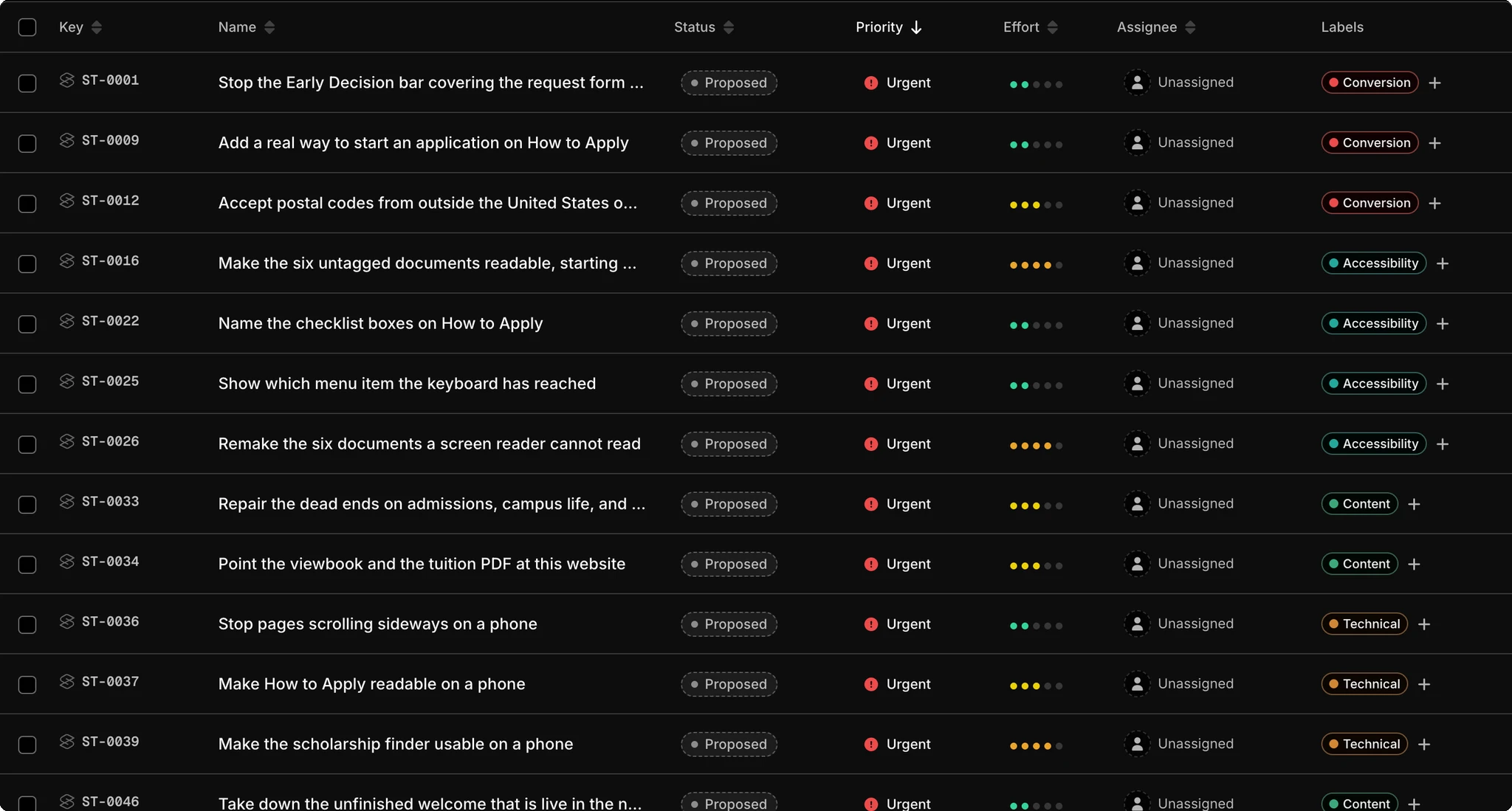
Task: Click the story icon beside ST-0001
Action: [67, 80]
